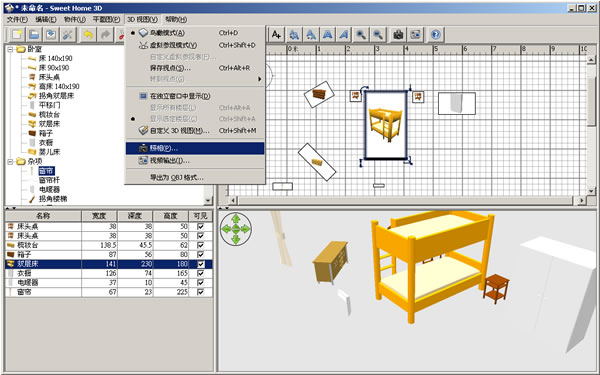The image size is (600, 375).
Task: Toggle visible checkbox for 窗帘 row
Action: [x=200, y=292]
